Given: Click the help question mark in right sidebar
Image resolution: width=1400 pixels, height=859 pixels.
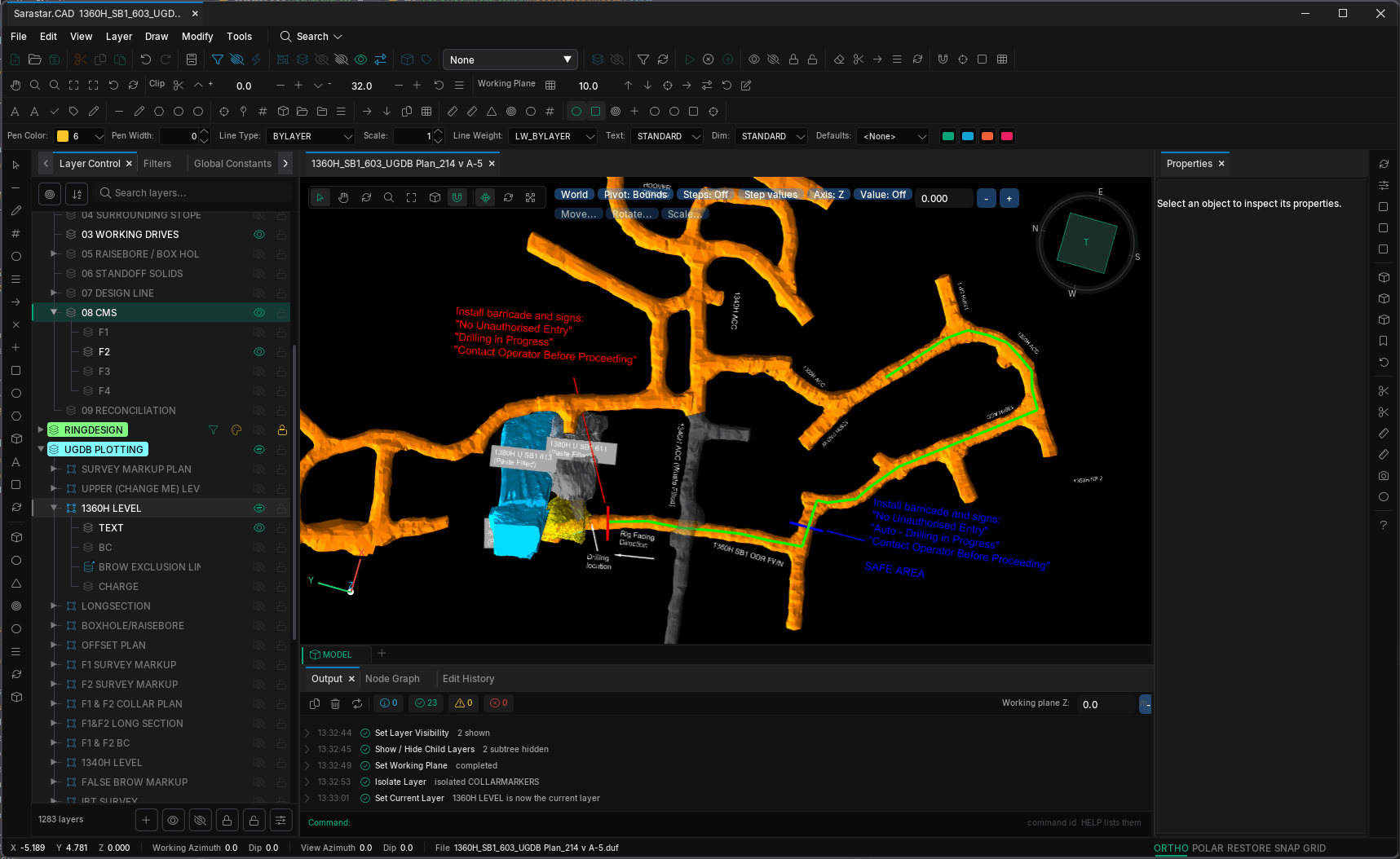Looking at the screenshot, I should click(1383, 525).
